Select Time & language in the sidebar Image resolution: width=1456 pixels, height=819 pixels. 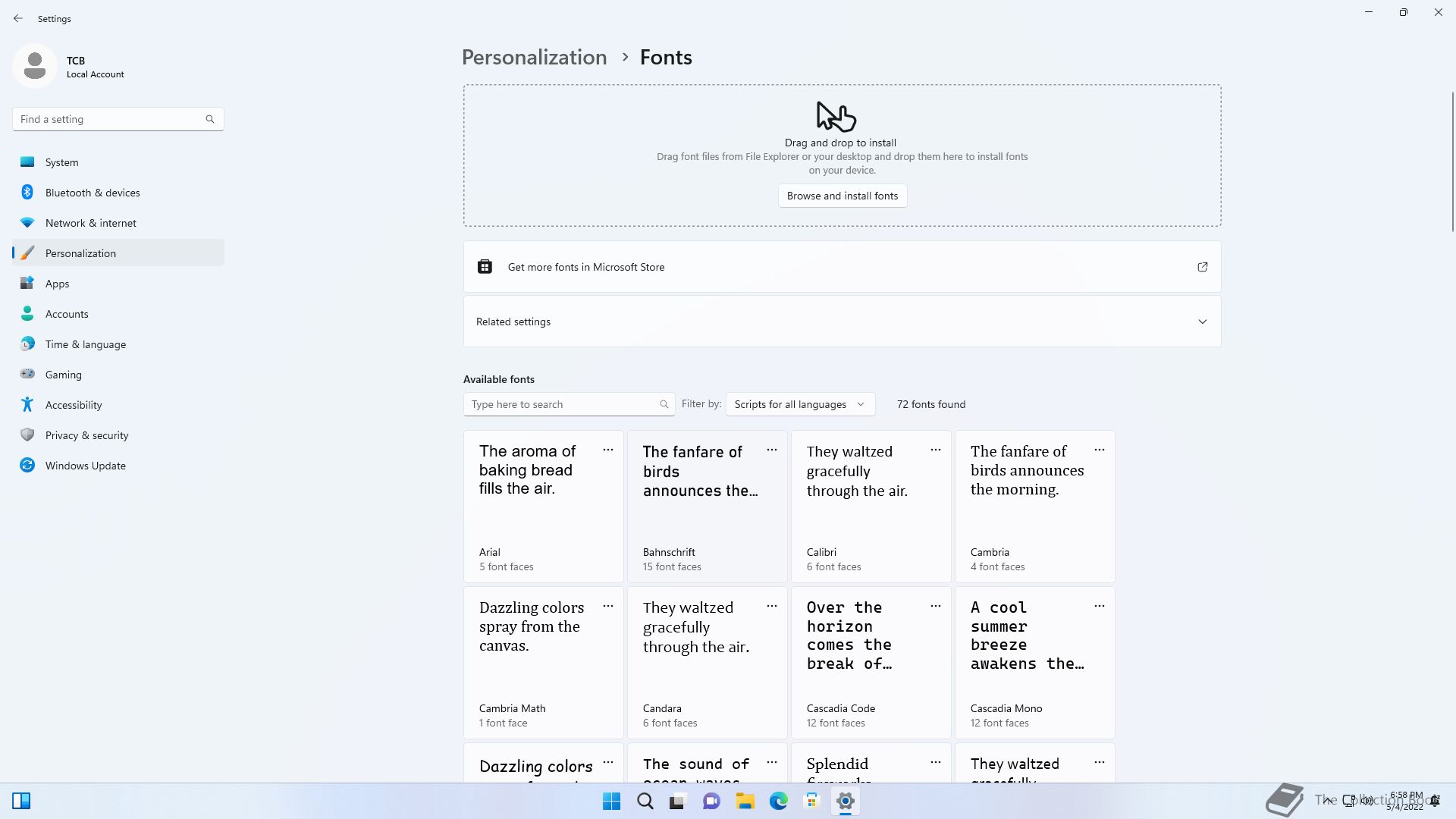[x=85, y=344]
